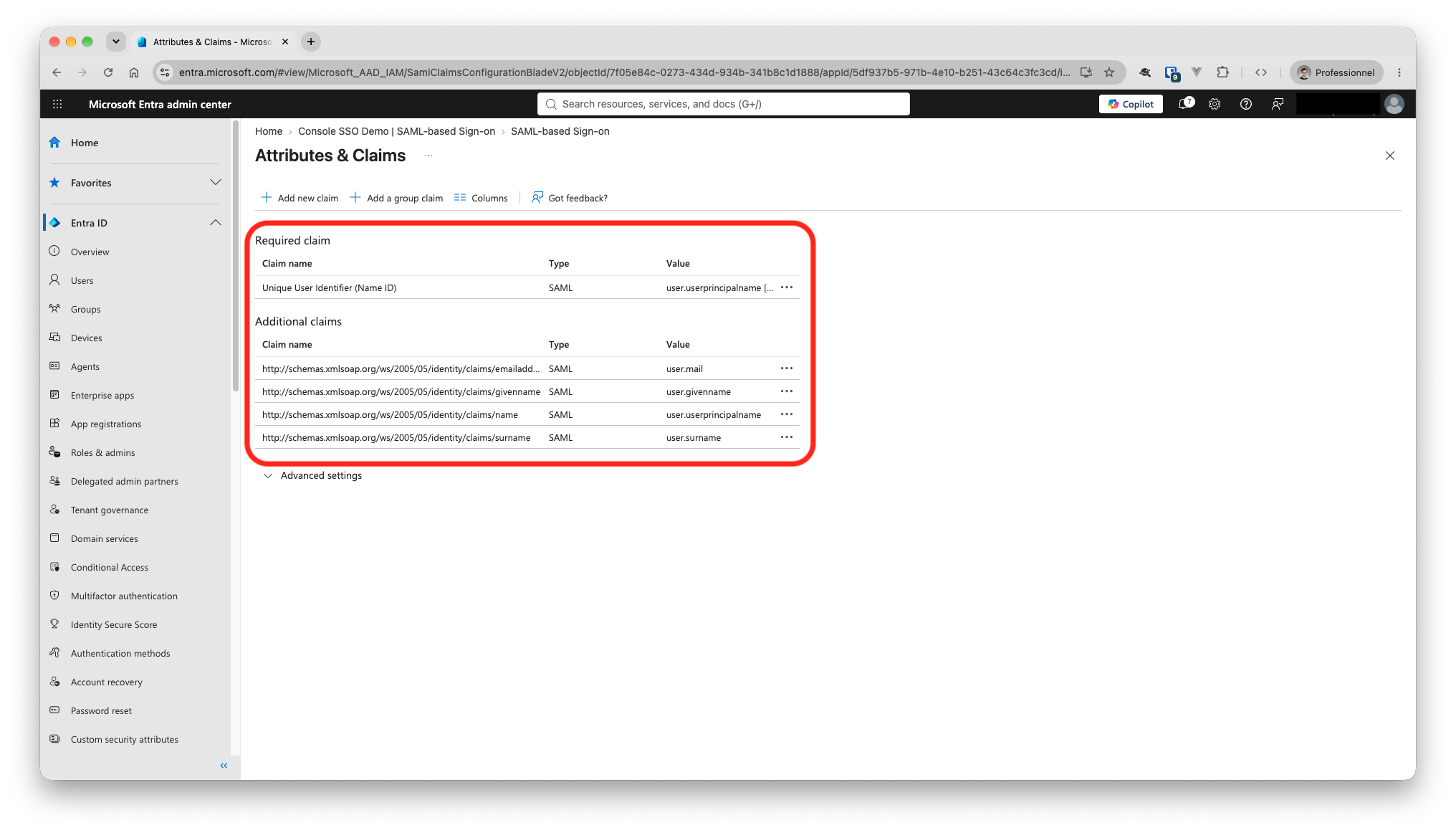Open ellipsis menu for claims/name row
Screen dimensions: 1456x833
click(x=787, y=414)
